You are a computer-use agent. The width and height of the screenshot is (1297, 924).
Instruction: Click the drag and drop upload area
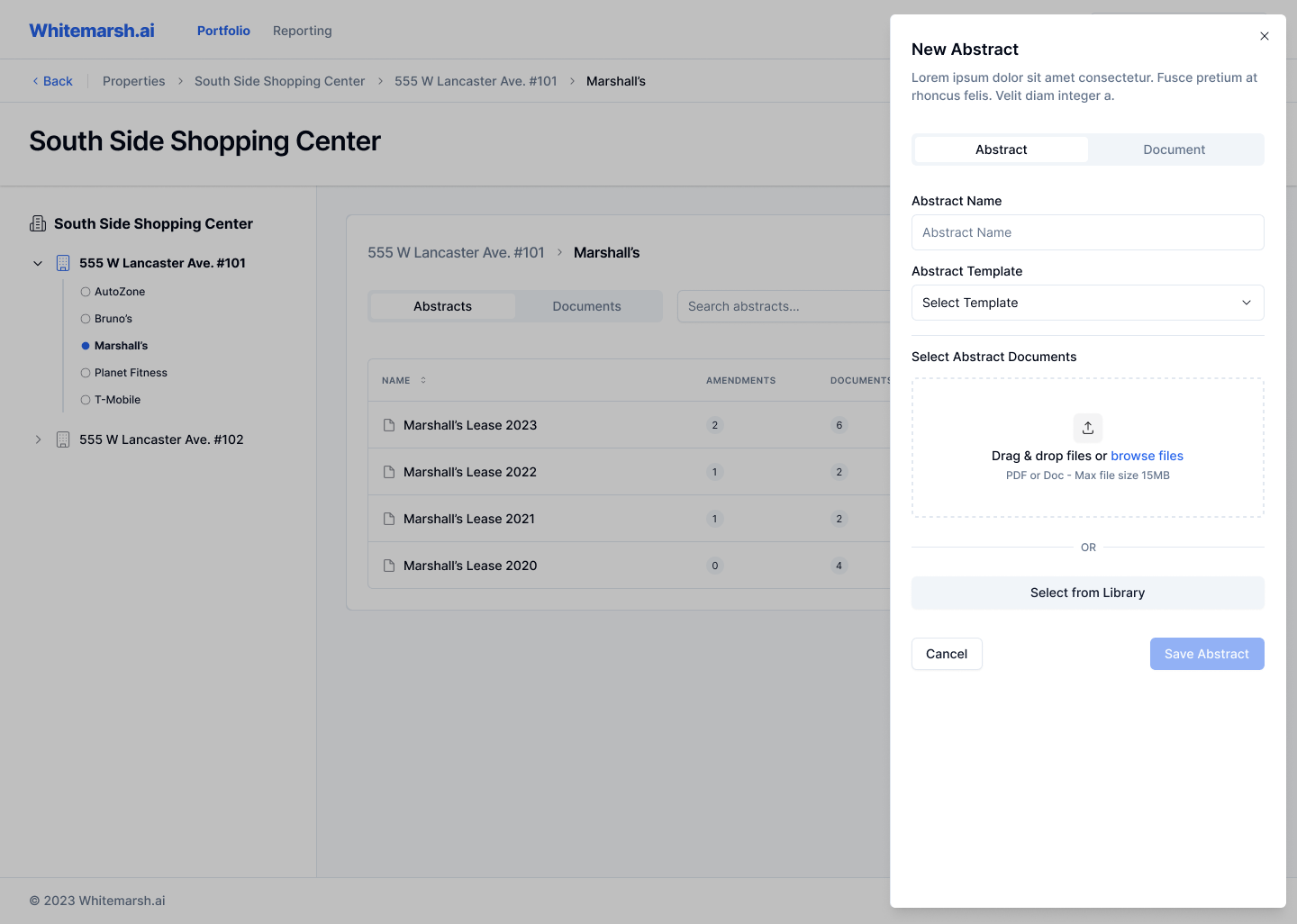click(x=1088, y=448)
